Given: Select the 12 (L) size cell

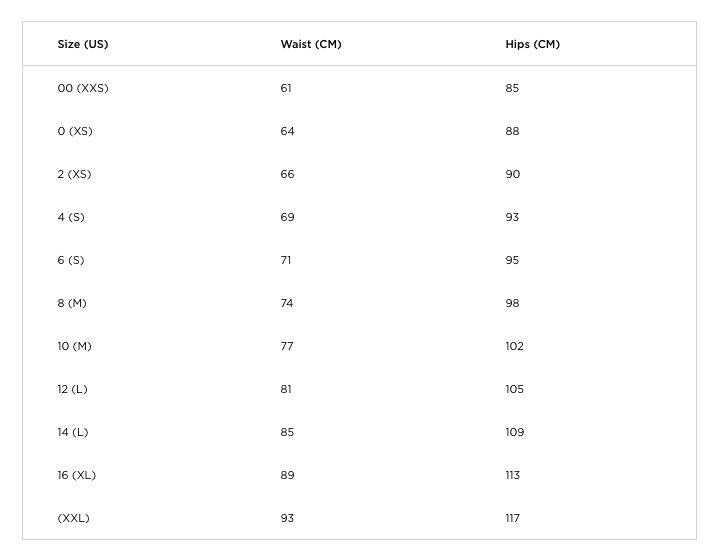Looking at the screenshot, I should (72, 389).
